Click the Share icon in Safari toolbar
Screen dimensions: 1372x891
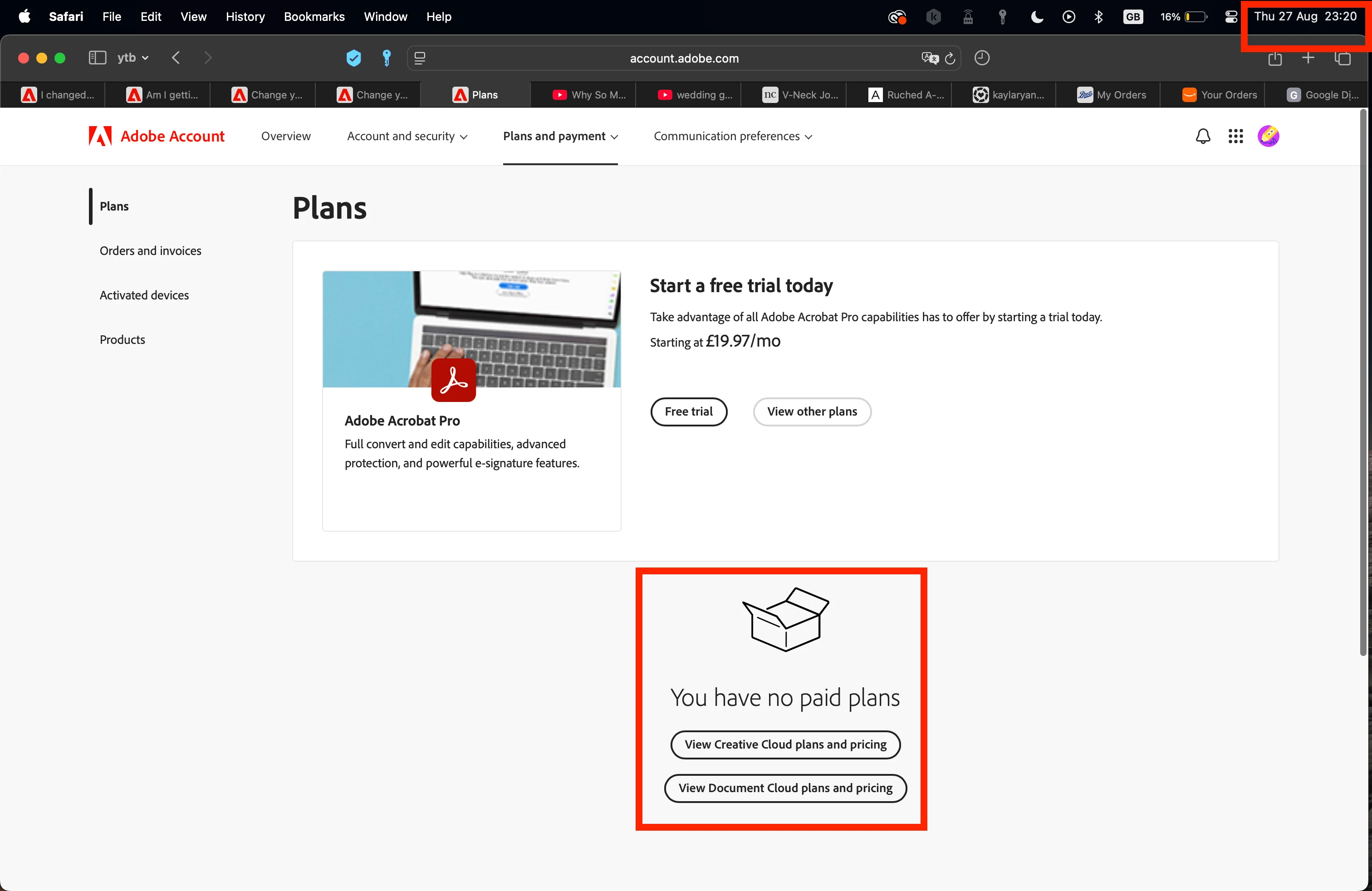pos(1274,58)
